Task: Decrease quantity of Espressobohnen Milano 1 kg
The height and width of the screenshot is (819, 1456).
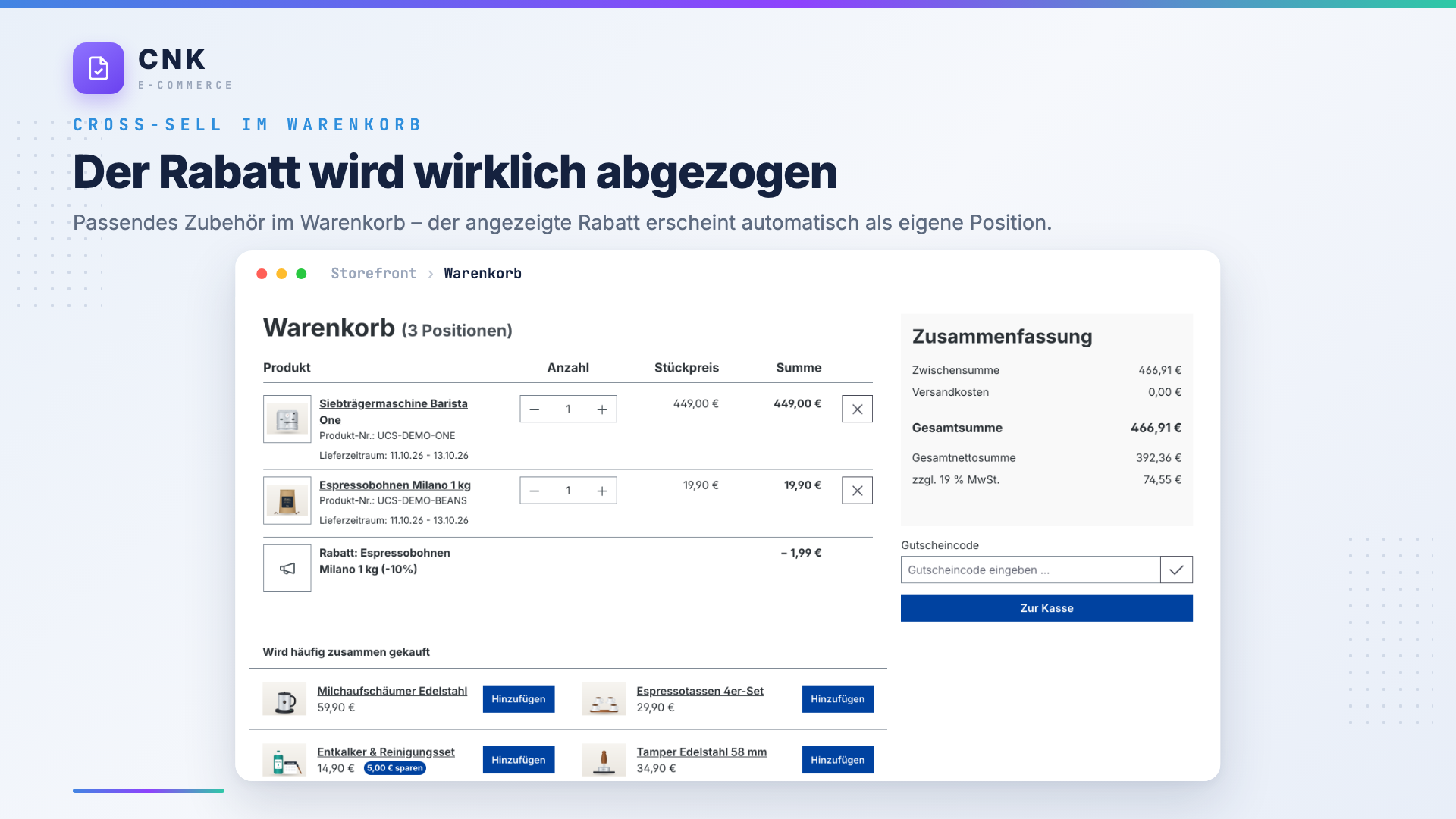Action: pyautogui.click(x=535, y=491)
